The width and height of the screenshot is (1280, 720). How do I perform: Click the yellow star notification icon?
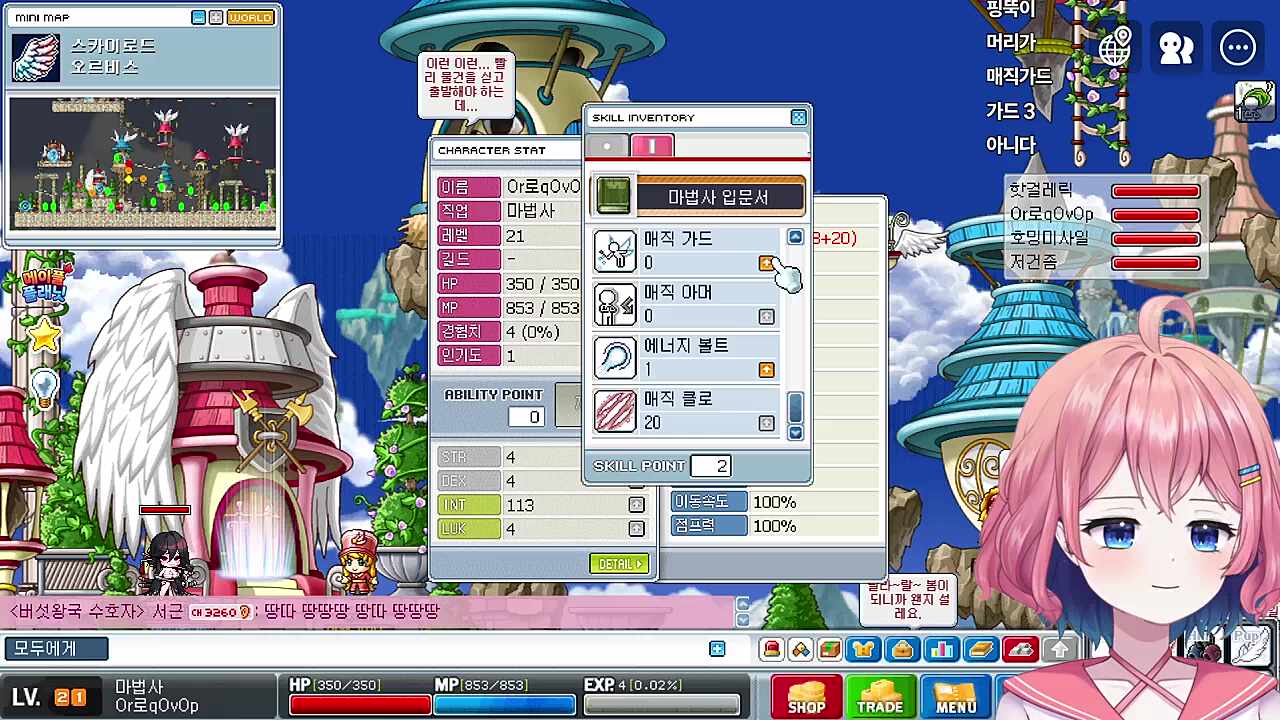click(x=44, y=336)
